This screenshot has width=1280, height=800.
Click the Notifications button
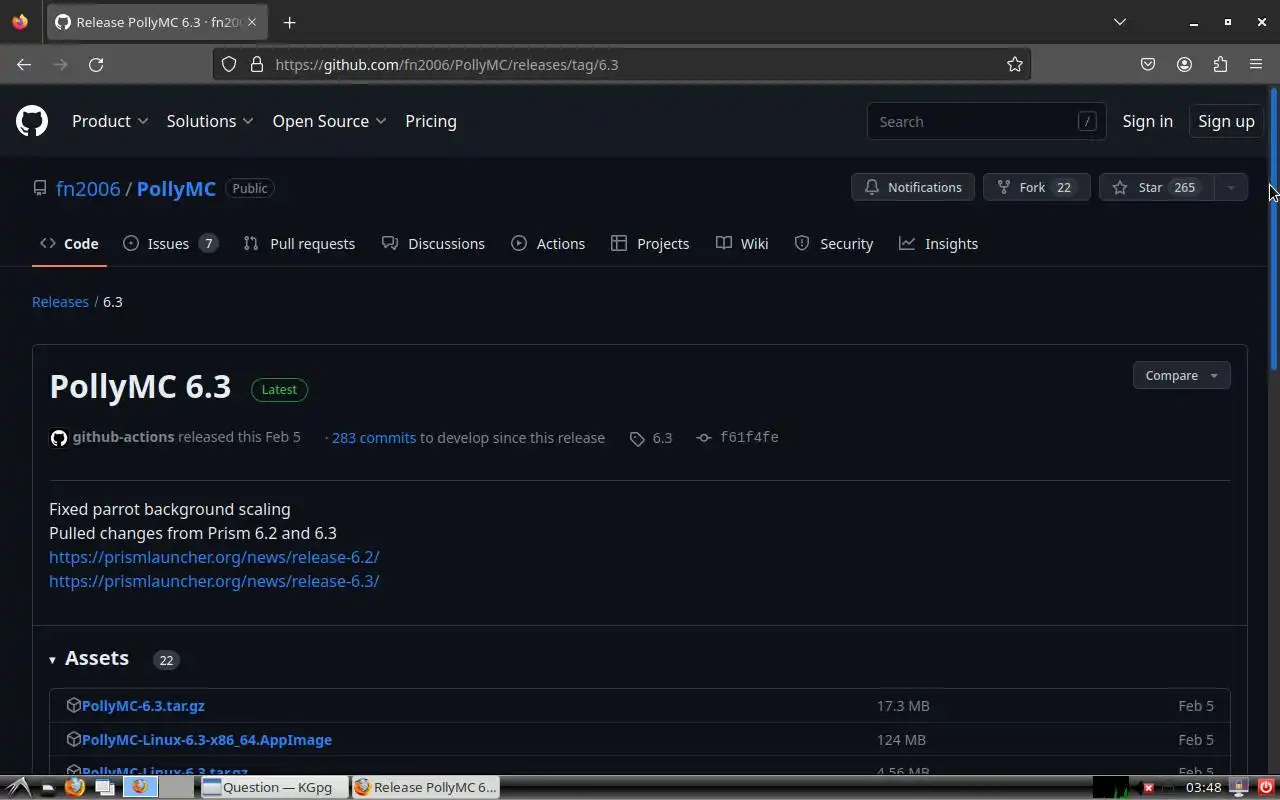(913, 187)
